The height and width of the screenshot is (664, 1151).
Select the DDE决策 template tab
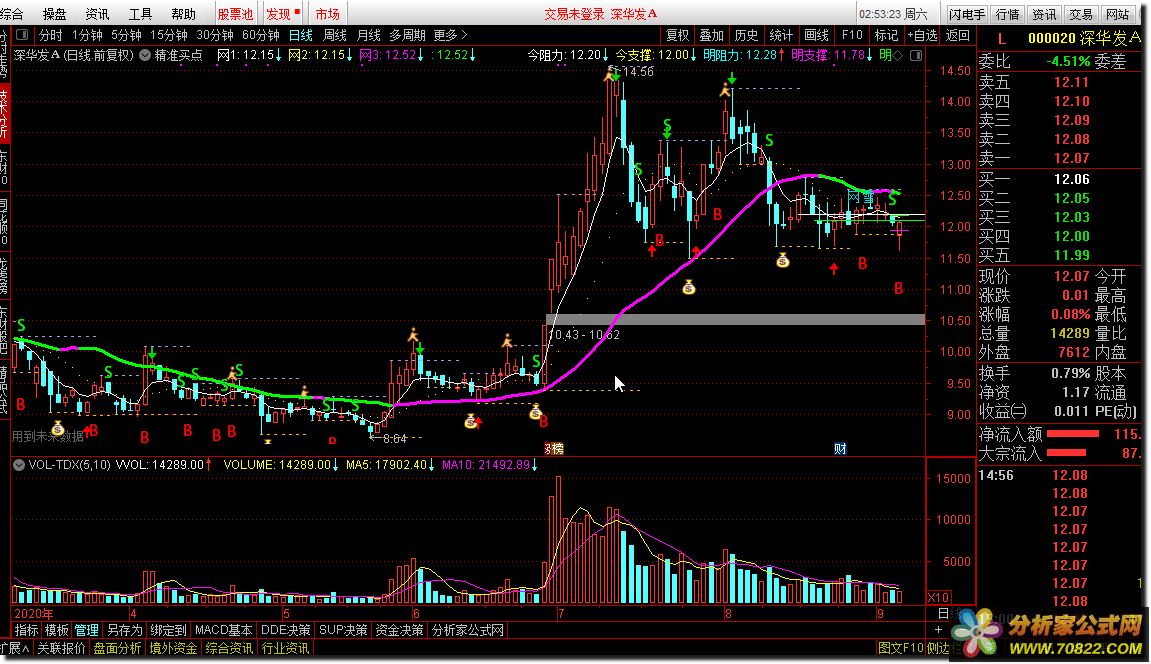[286, 630]
